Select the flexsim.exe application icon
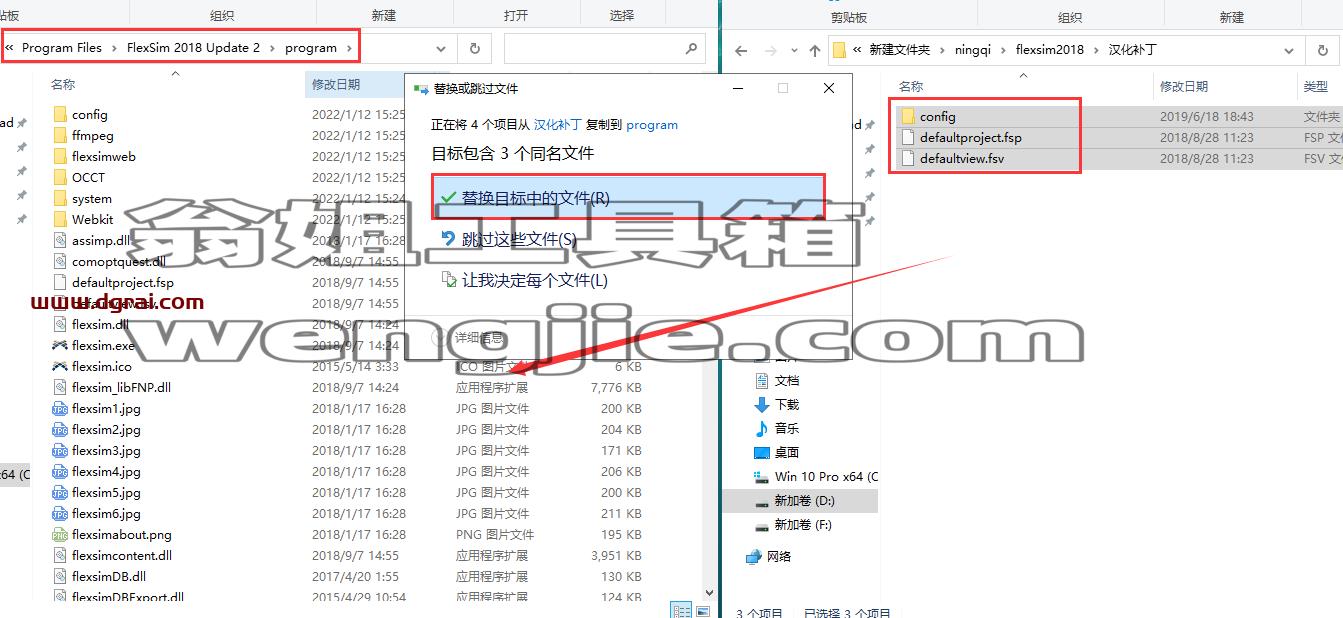This screenshot has height=618, width=1343. [x=59, y=345]
